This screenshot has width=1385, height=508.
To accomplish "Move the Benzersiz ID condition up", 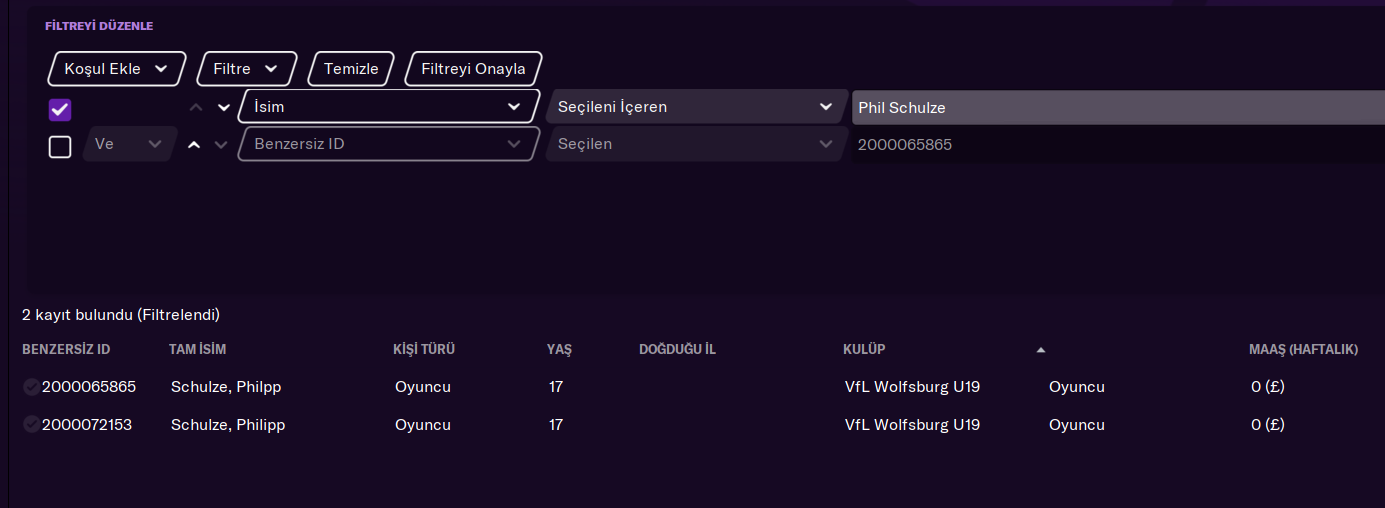I will pos(195,145).
